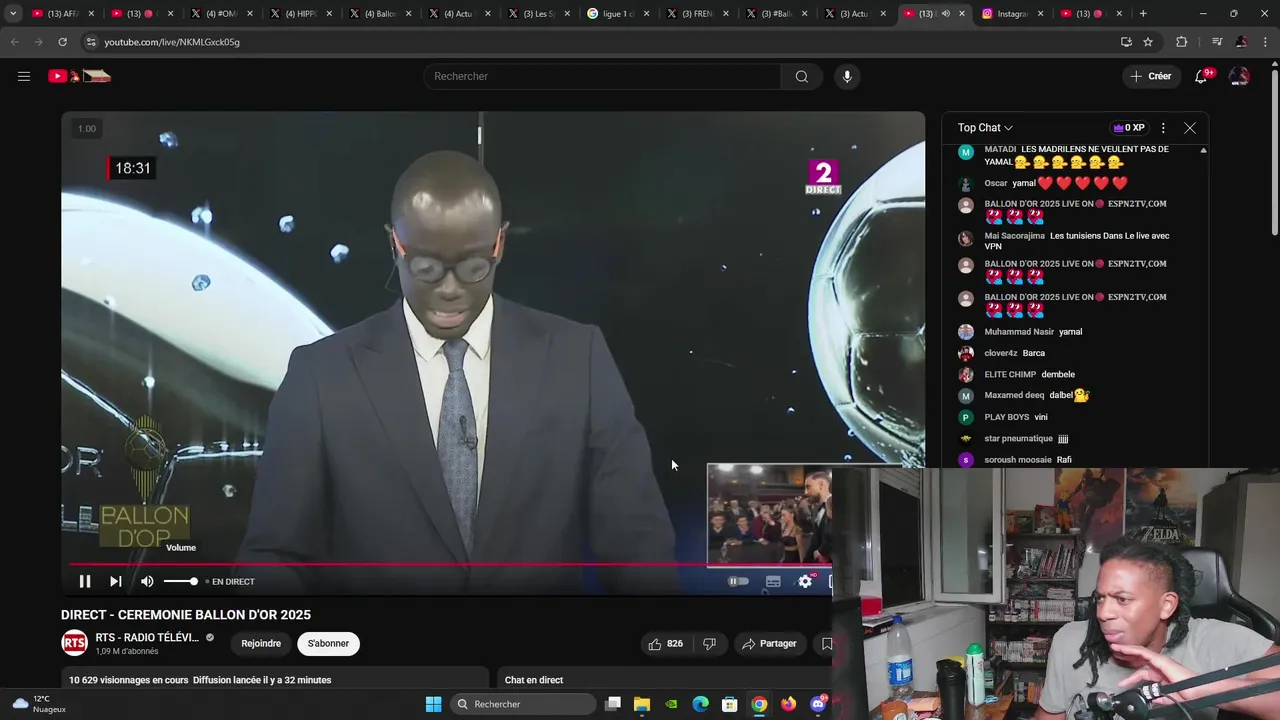Open Firefox from taskbar
1280x720 pixels.
pos(788,704)
